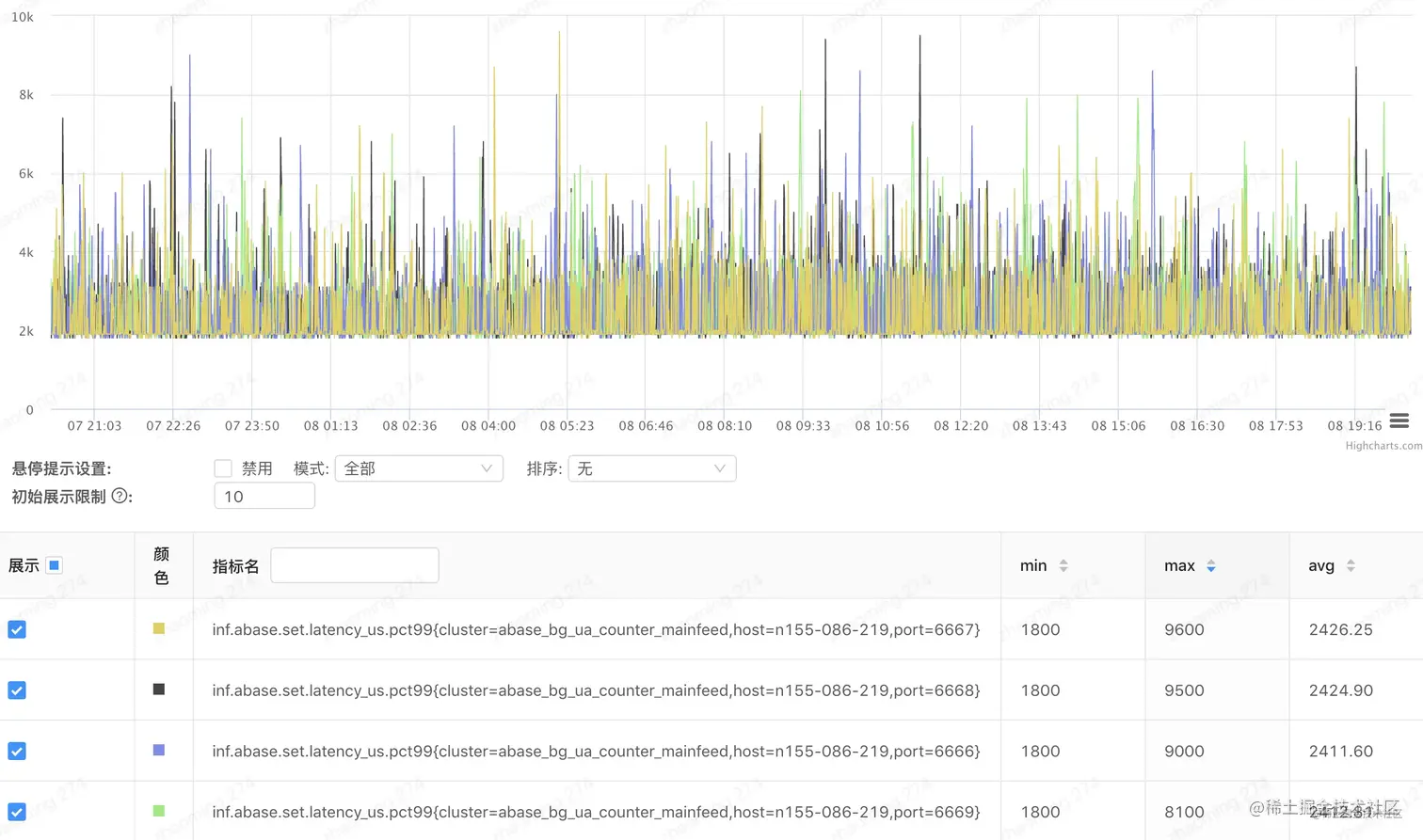Click the 初始展示限制 input showing 10
The width and height of the screenshot is (1423, 840).
(x=264, y=496)
